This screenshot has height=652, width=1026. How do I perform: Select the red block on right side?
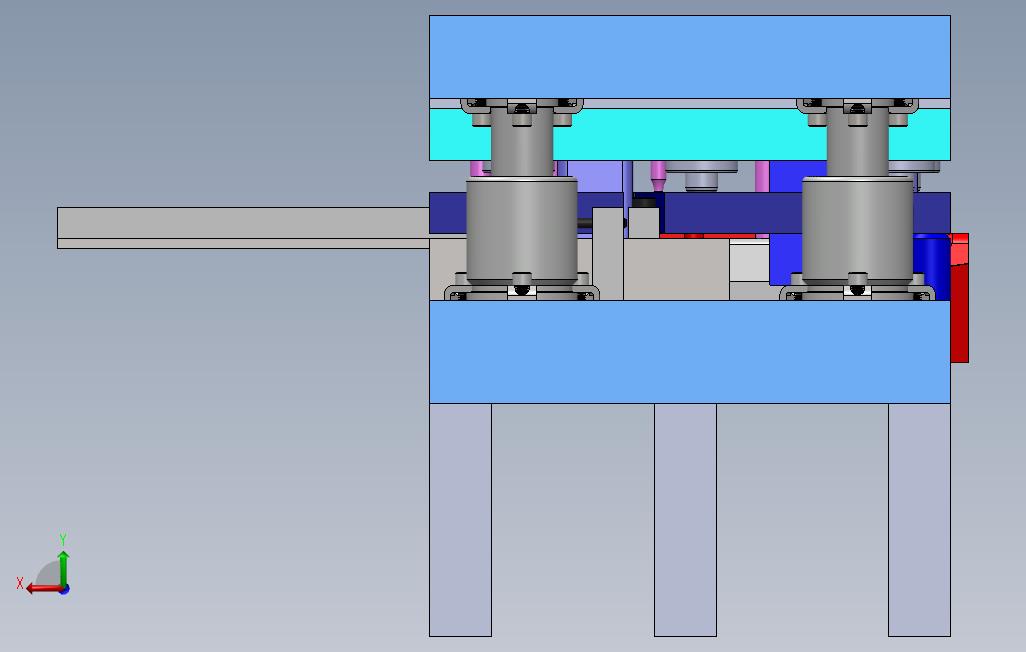pyautogui.click(x=959, y=298)
